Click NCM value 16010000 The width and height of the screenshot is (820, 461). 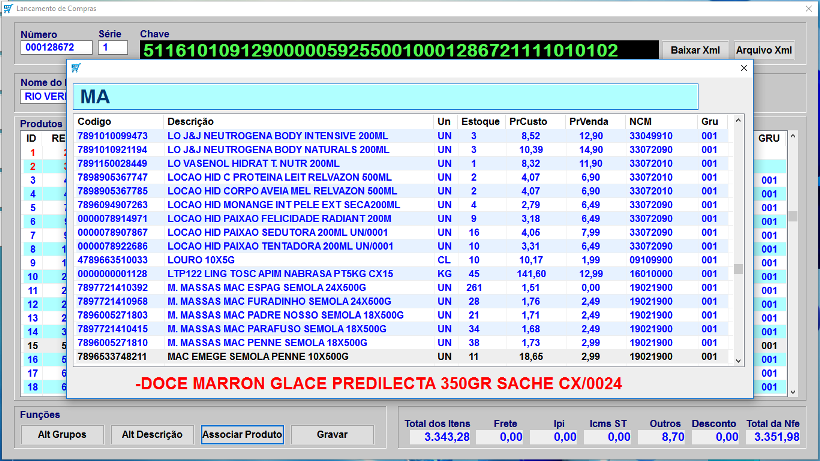point(651,274)
